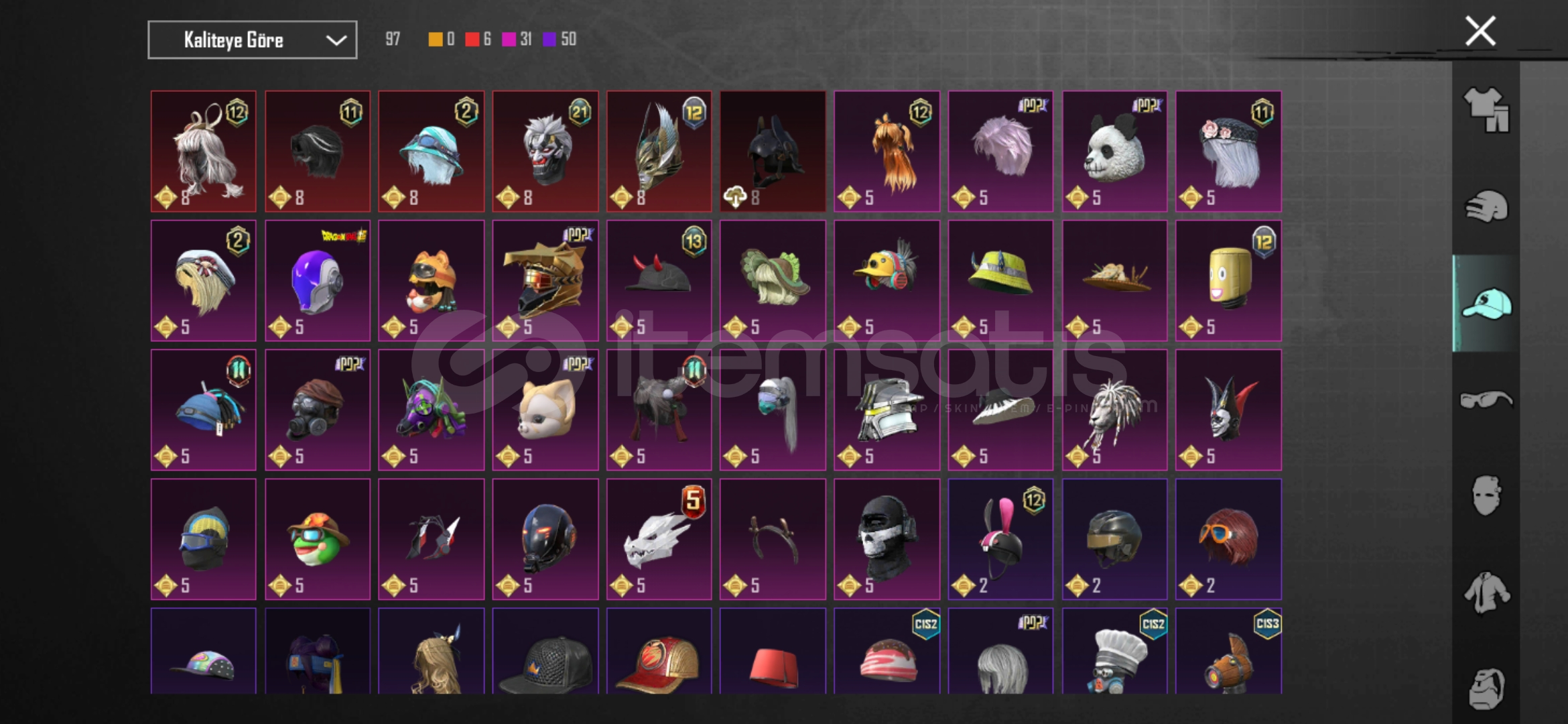Close the inventory with X button
Screen dimensions: 1568x724
tap(1480, 32)
